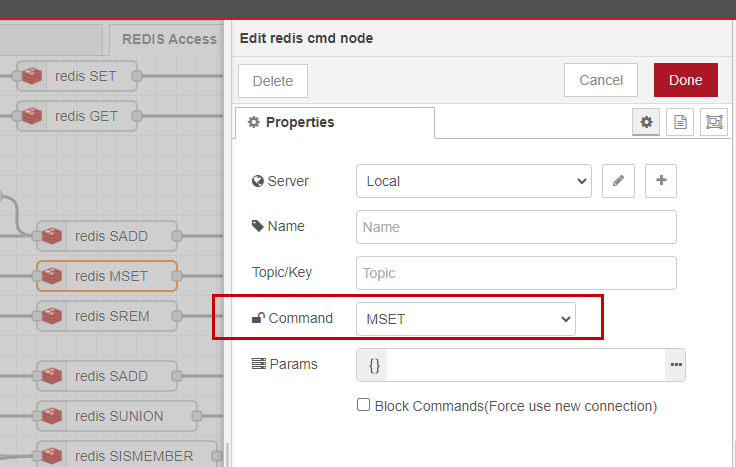This screenshot has width=736, height=467.
Task: Click the input port of redis SREM node
Action: [37, 316]
